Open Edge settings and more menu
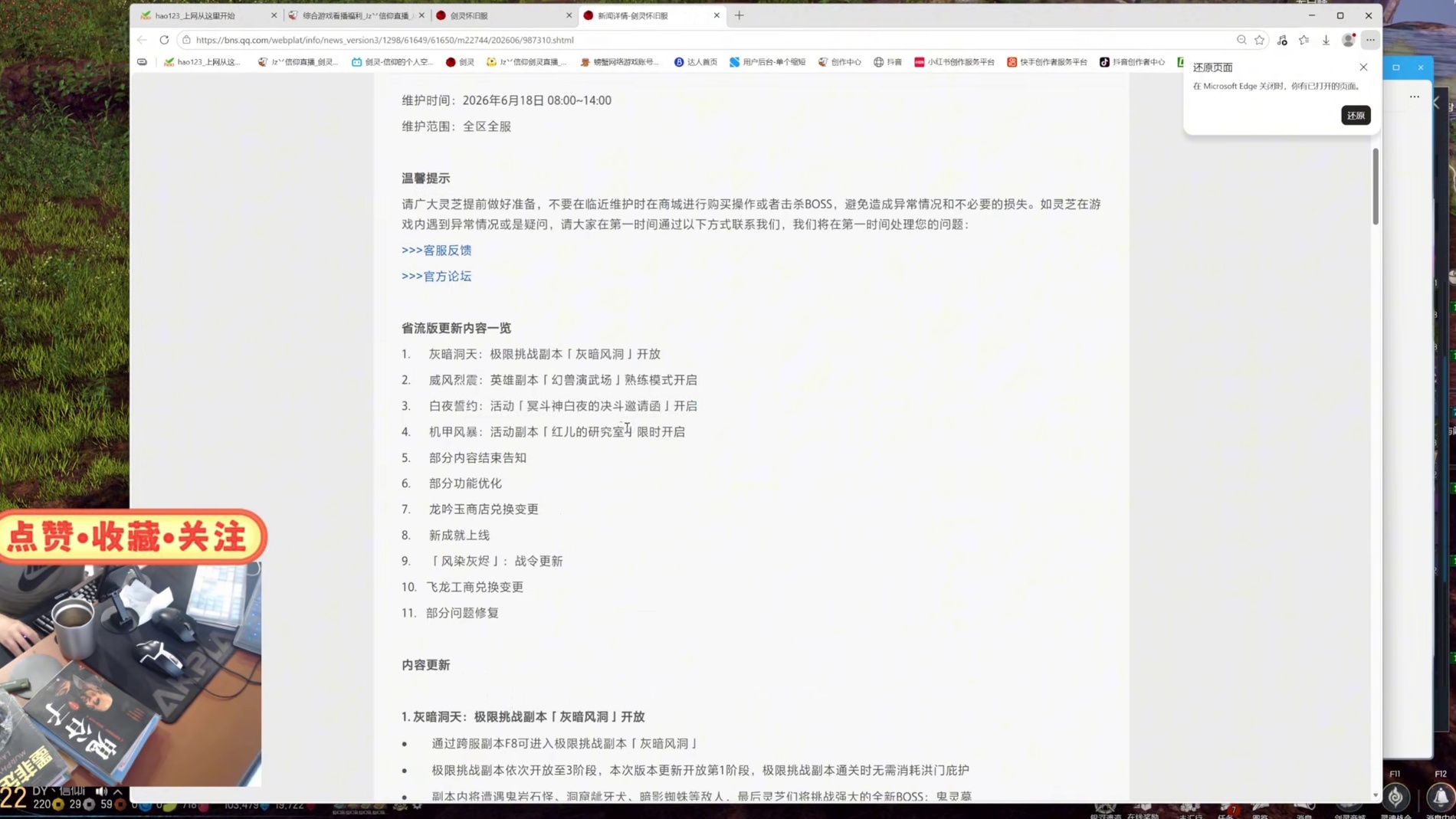The width and height of the screenshot is (1456, 819). (1370, 40)
